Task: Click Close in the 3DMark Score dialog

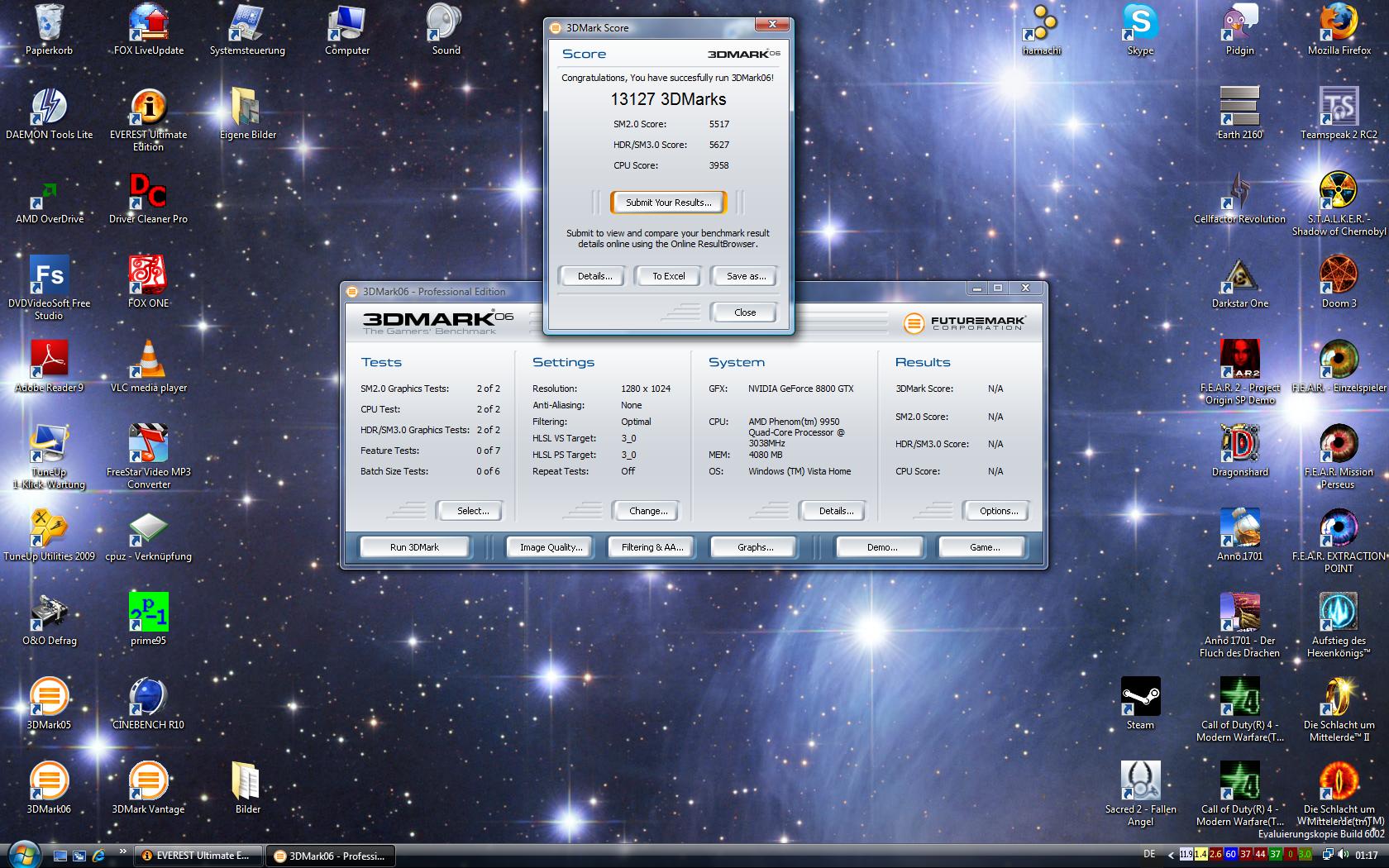Action: click(x=744, y=312)
